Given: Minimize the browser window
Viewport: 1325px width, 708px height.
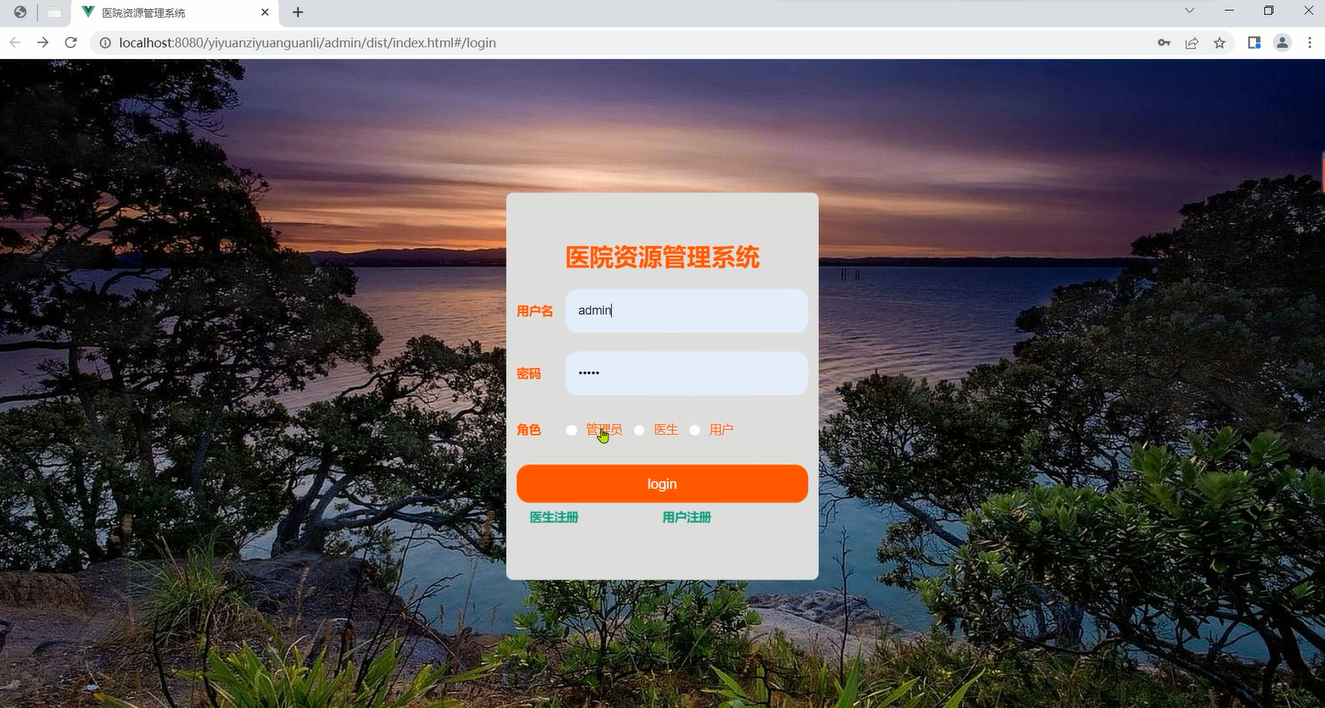Looking at the screenshot, I should point(1229,11).
